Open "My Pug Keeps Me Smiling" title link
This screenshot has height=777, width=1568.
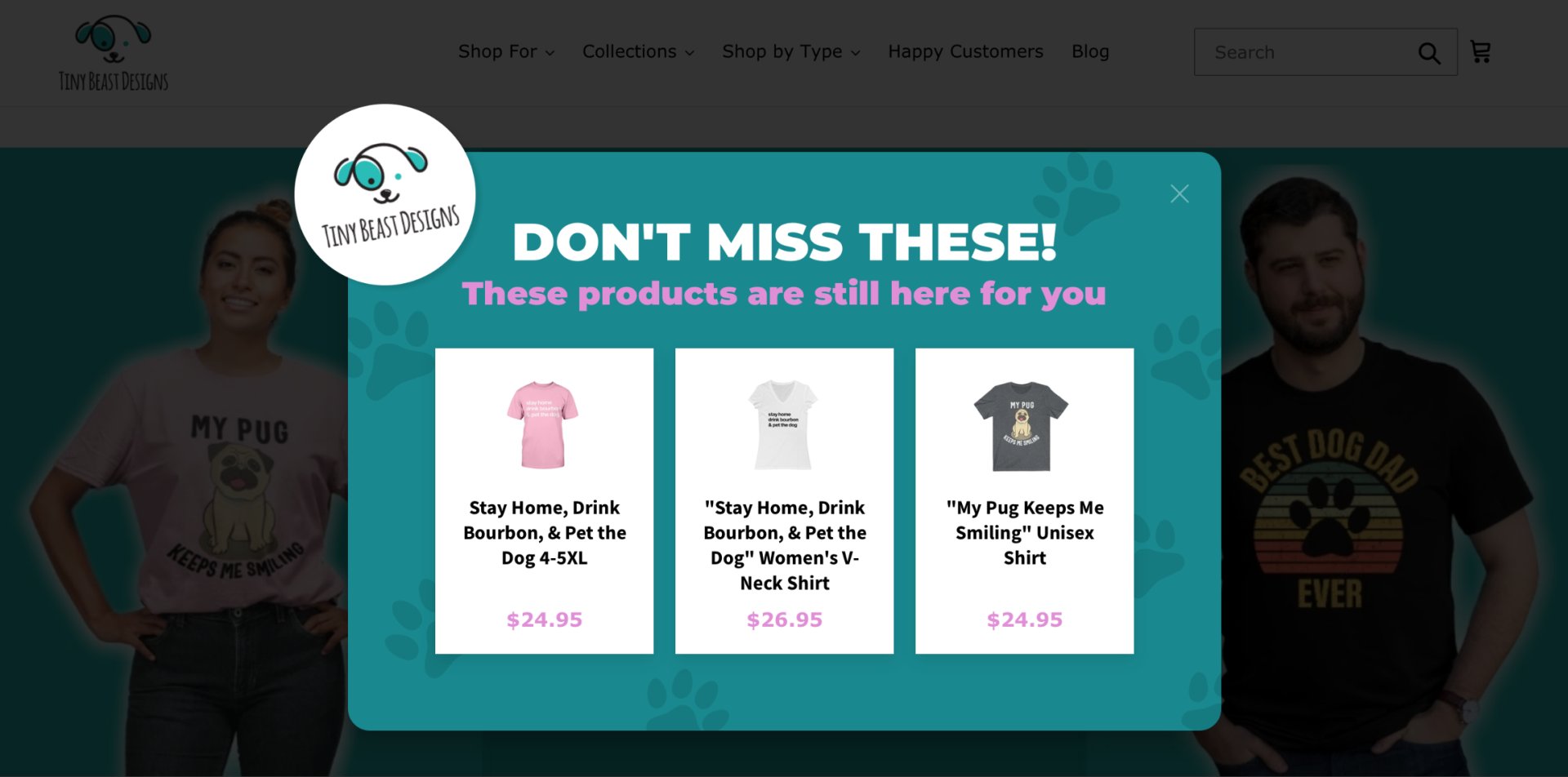1025,533
